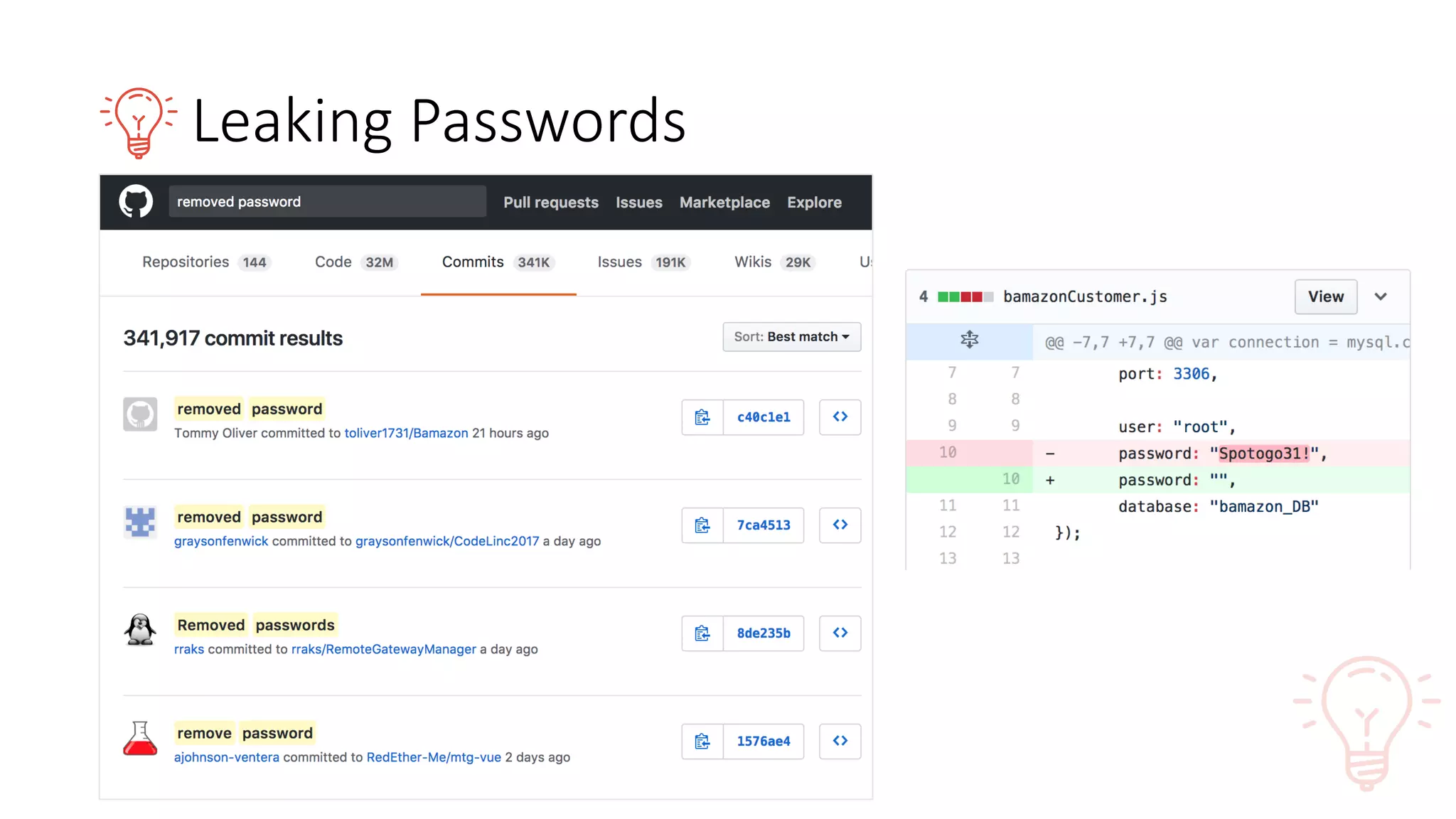1456x819 pixels.
Task: Click the bamazonCustomer.js file name
Action: click(x=1085, y=297)
